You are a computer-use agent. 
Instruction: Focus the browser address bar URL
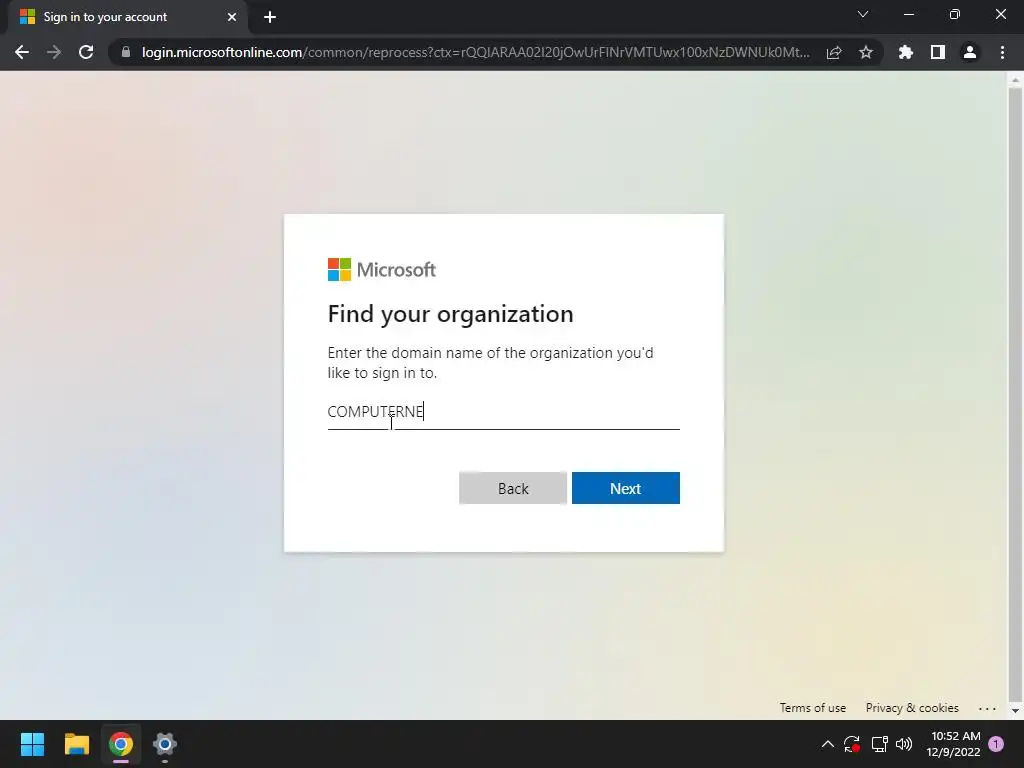tap(475, 52)
